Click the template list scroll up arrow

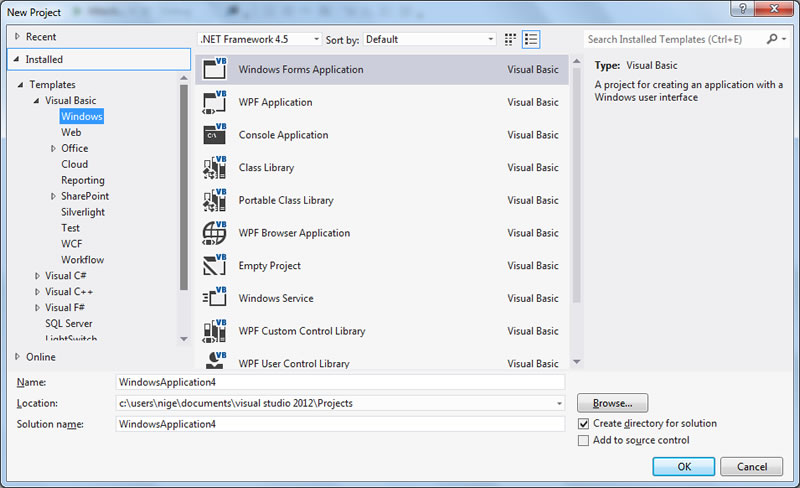pyautogui.click(x=577, y=61)
